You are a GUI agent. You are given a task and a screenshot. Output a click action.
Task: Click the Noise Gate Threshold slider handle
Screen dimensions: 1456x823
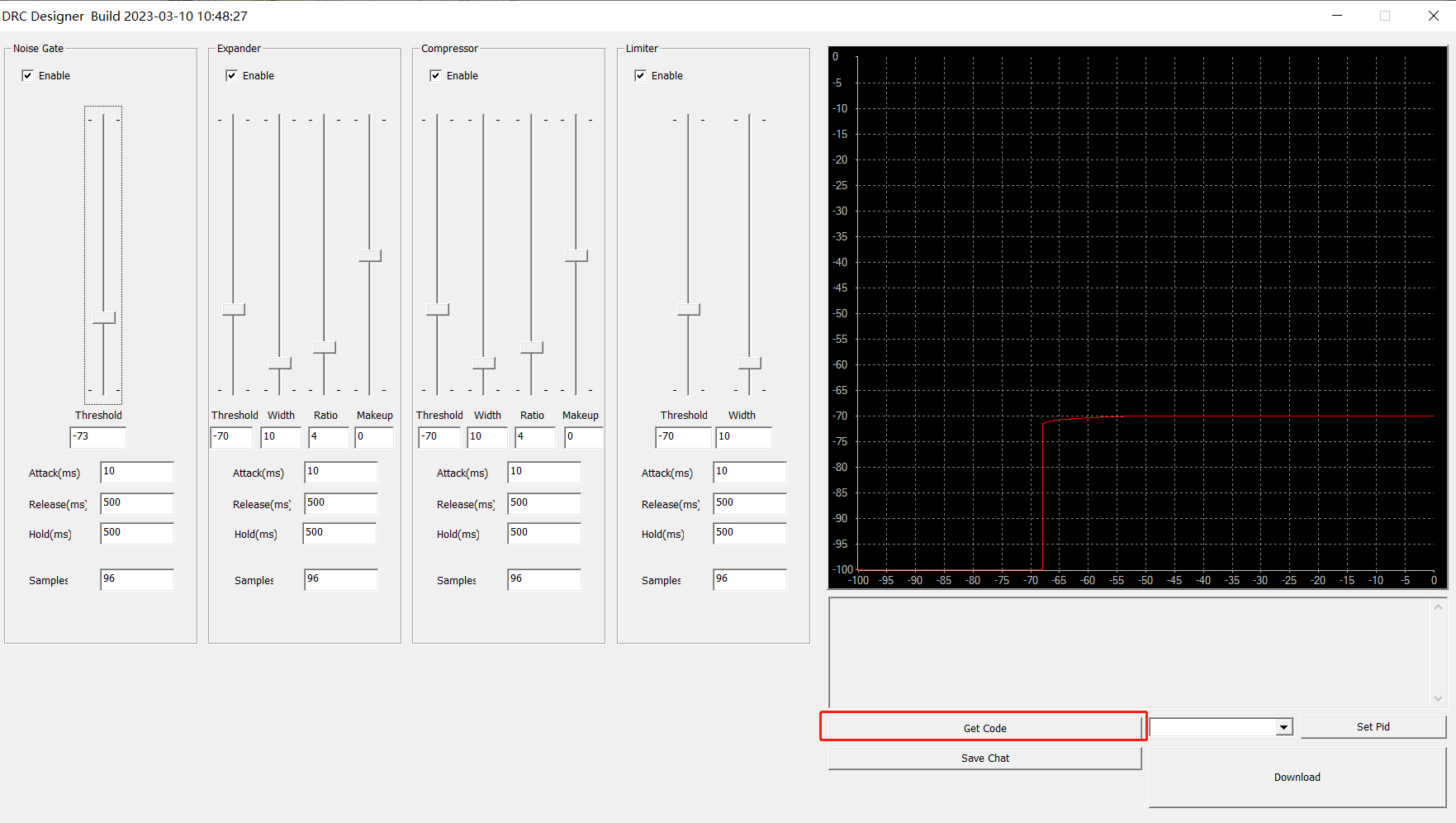(x=104, y=318)
